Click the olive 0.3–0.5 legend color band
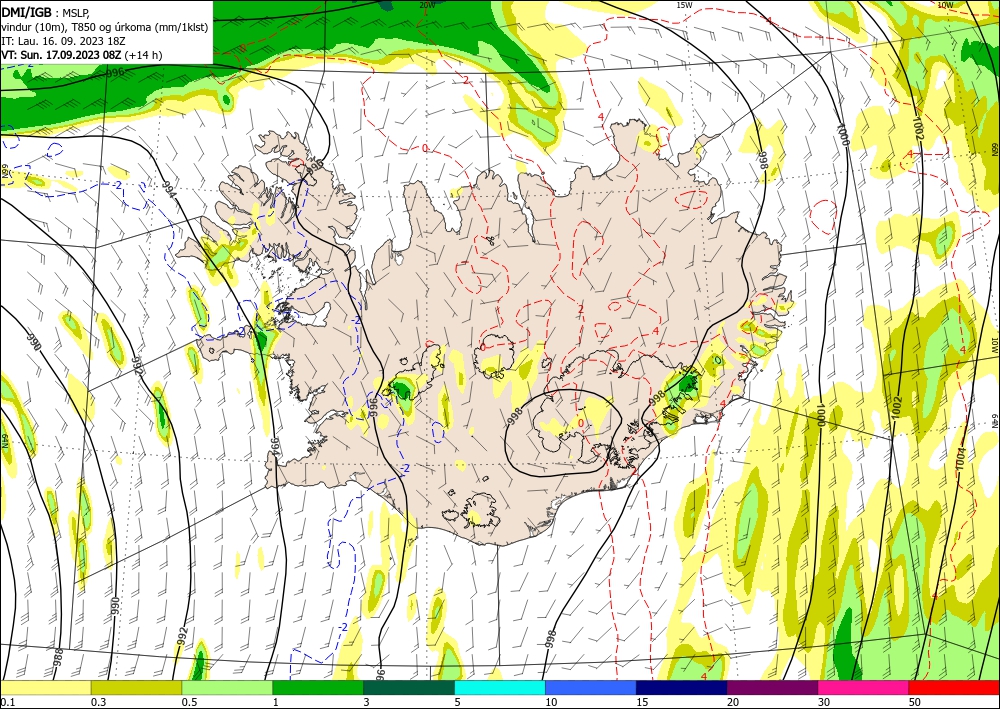The image size is (1000, 709). point(136,687)
